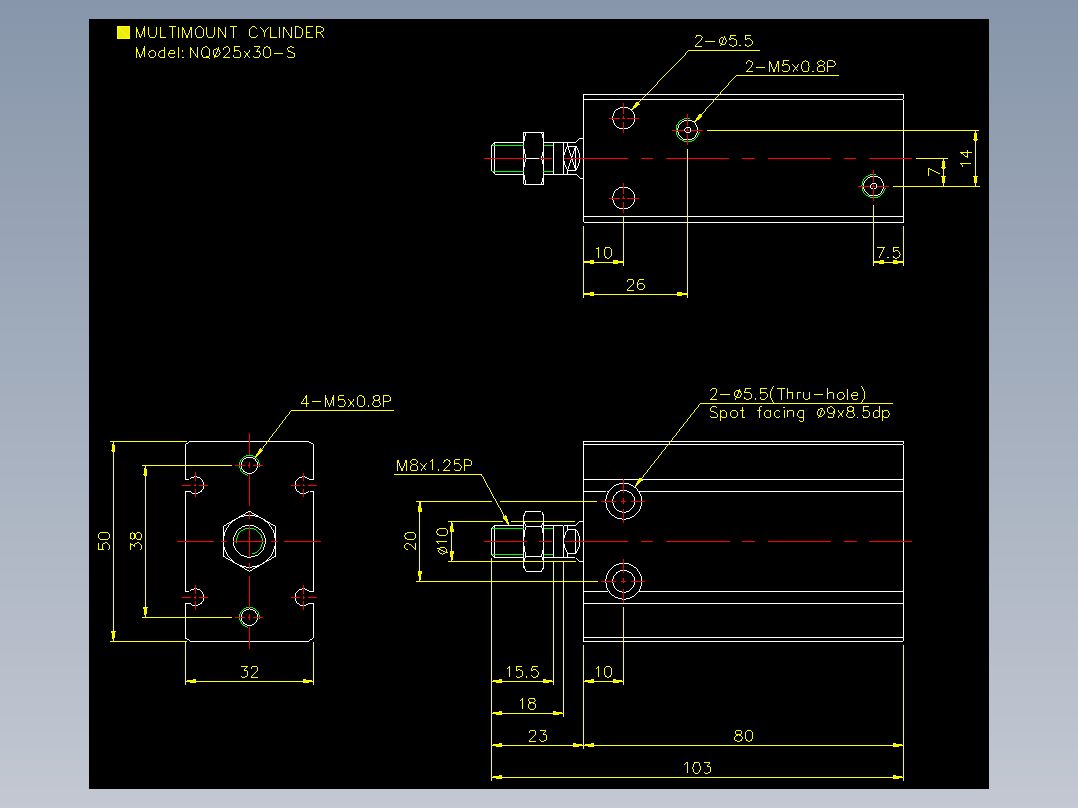Select the "23" dimension value
This screenshot has height=808, width=1078.
[x=538, y=736]
